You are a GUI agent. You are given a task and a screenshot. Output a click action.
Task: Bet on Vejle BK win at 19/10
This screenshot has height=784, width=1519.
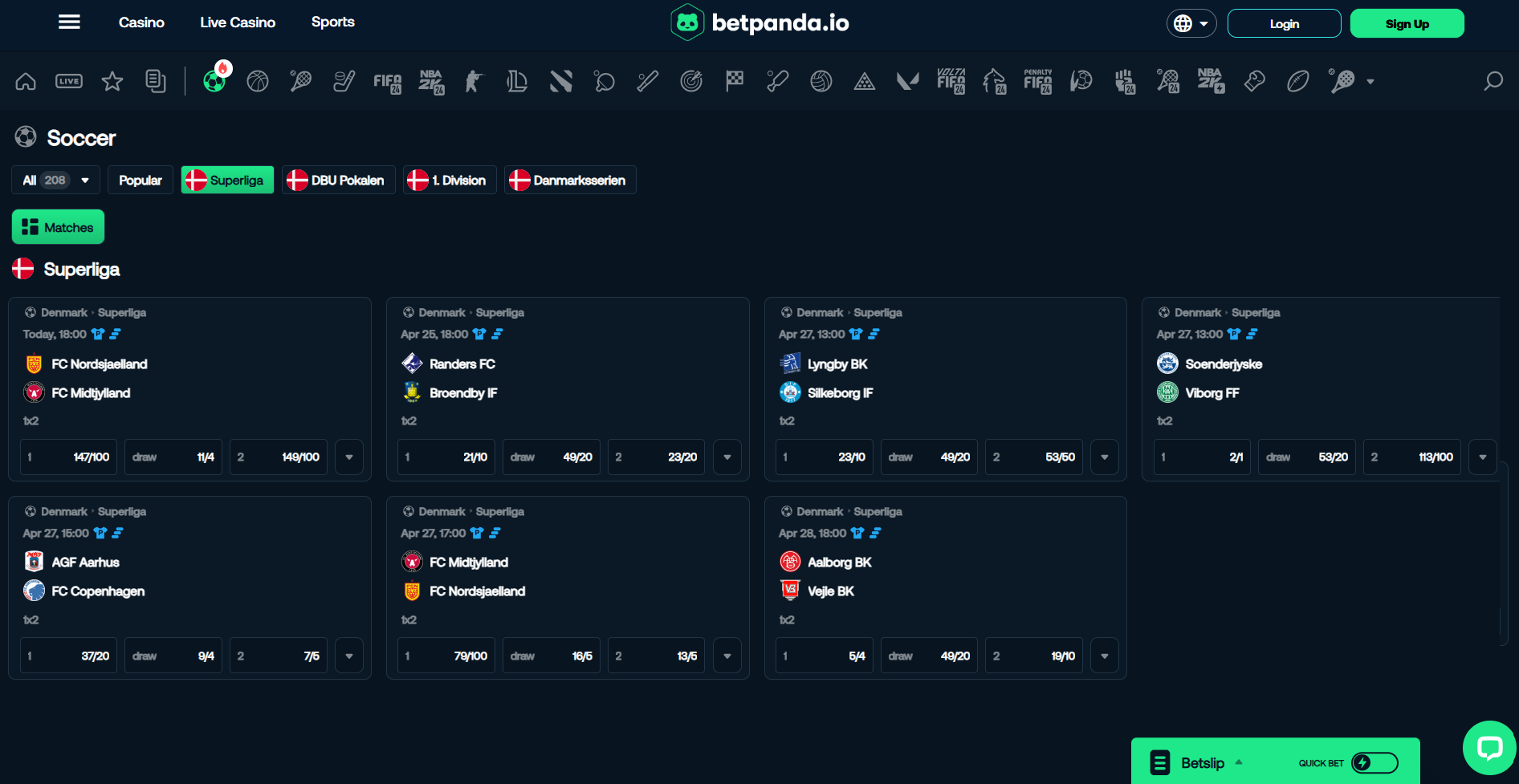1034,656
